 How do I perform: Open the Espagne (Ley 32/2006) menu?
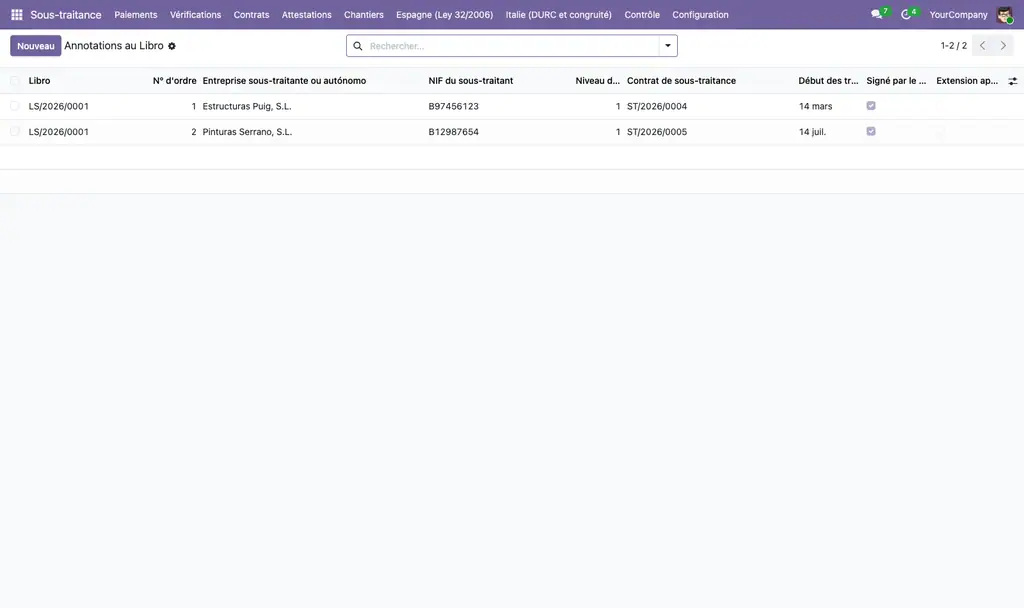[x=444, y=14]
